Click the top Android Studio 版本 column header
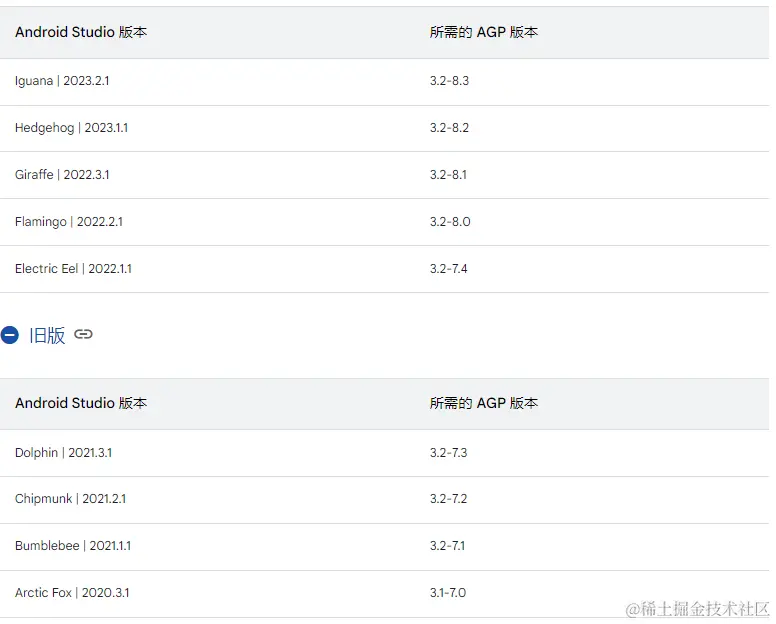 pyautogui.click(x=81, y=32)
